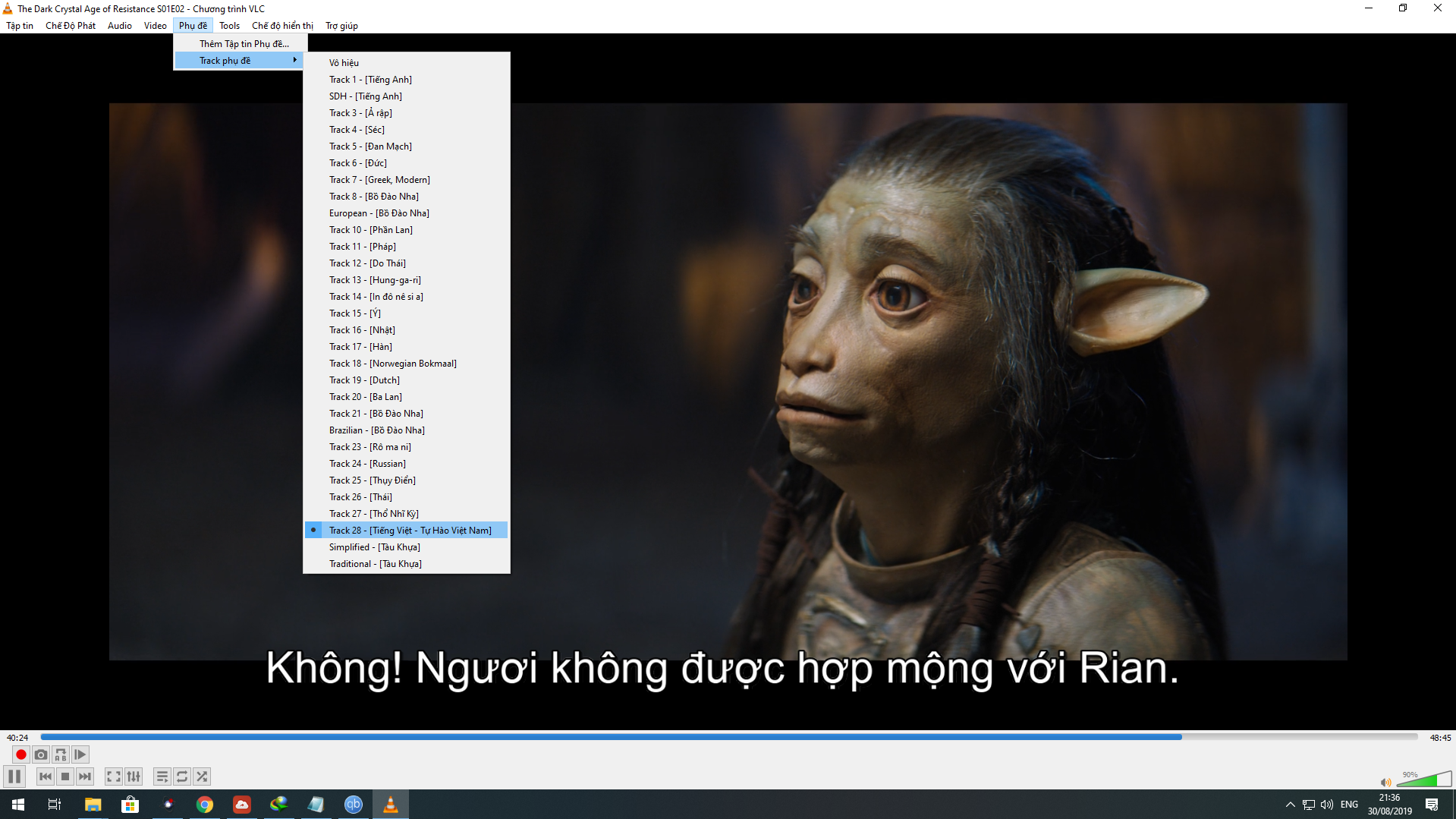The height and width of the screenshot is (819, 1456).
Task: Open the Chế Độ Phát menu
Action: click(71, 26)
